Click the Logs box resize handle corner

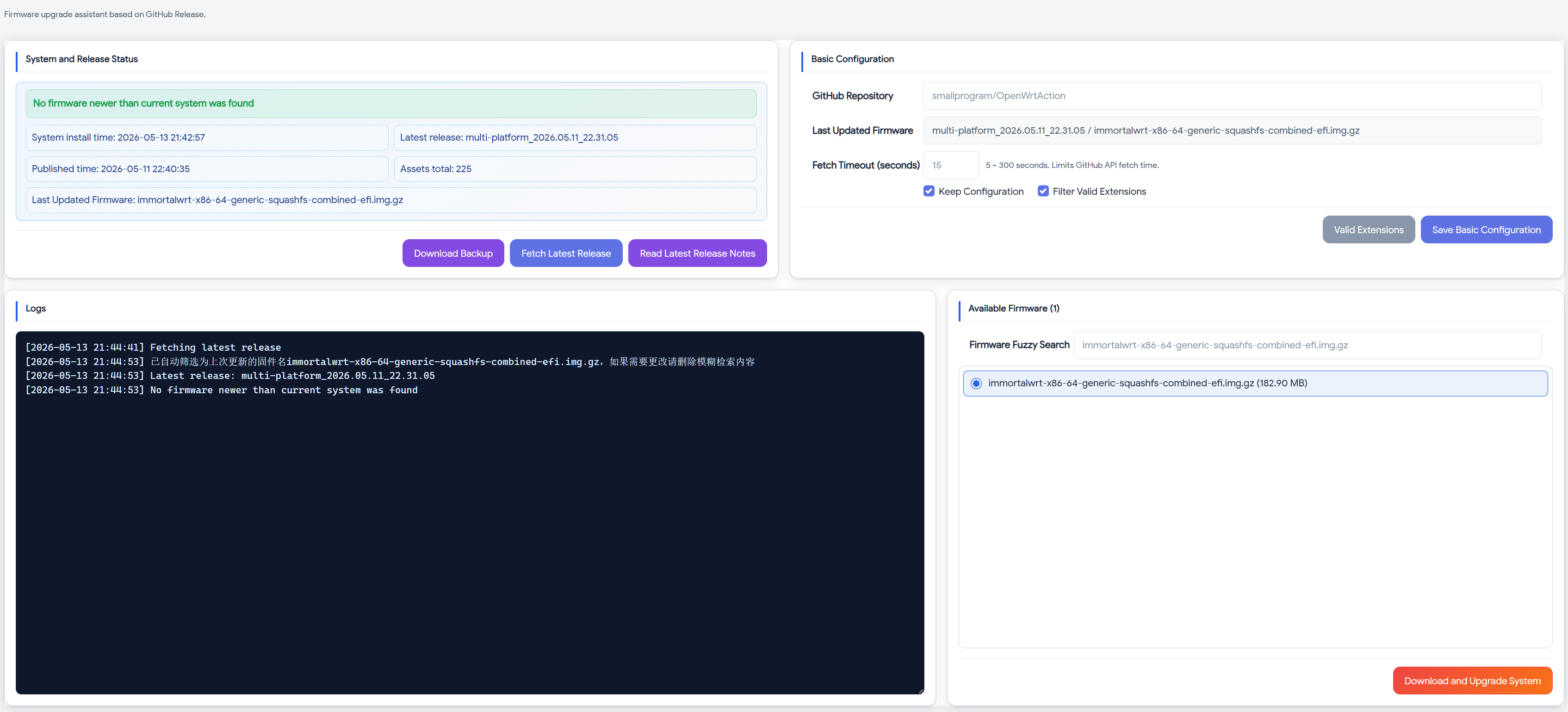[920, 691]
